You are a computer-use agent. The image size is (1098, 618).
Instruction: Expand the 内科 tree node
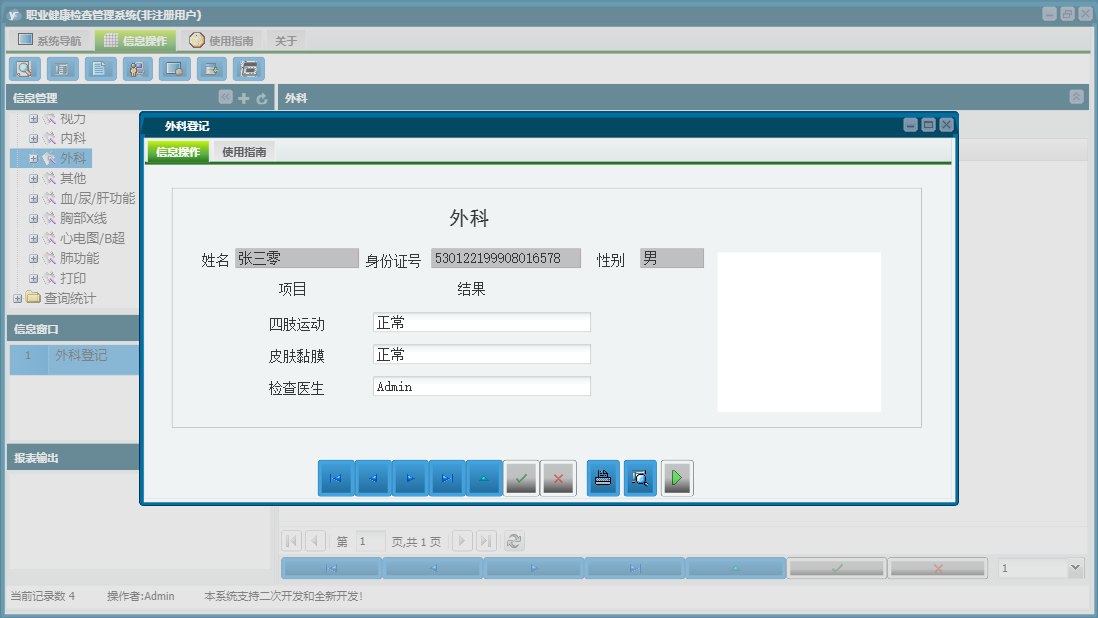33,137
